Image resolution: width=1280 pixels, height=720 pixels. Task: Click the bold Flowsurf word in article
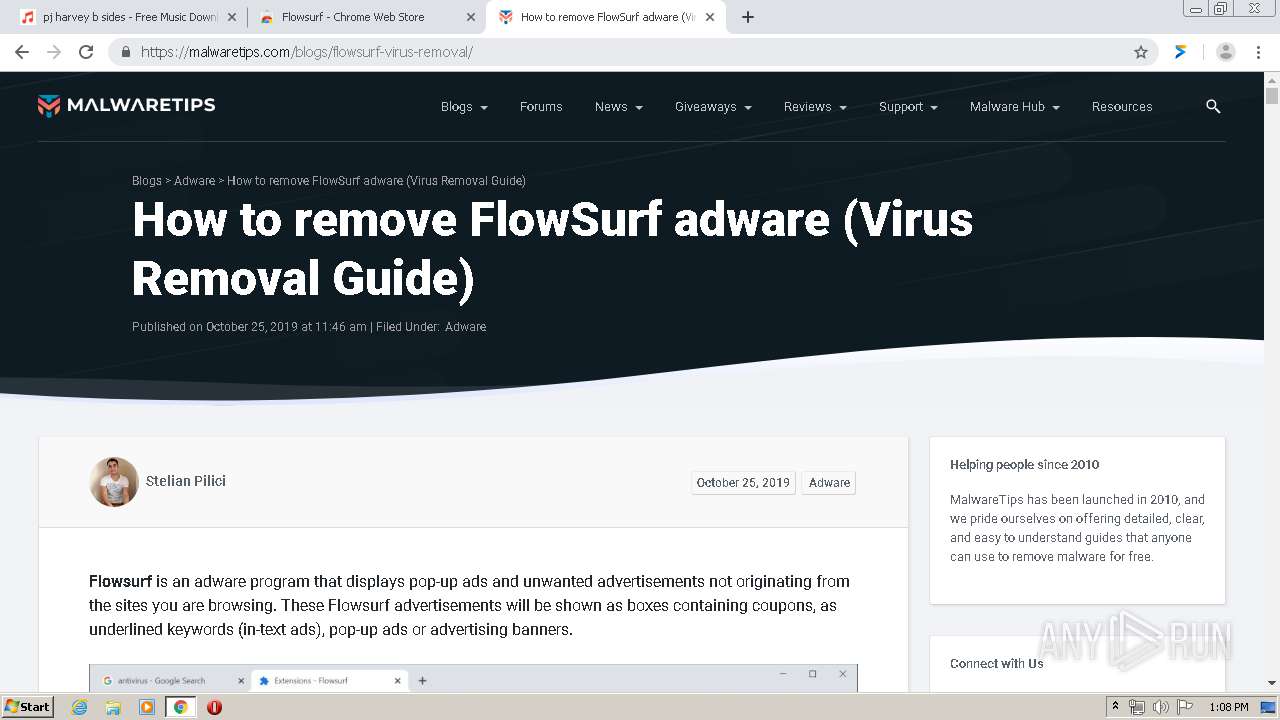pyautogui.click(x=120, y=581)
